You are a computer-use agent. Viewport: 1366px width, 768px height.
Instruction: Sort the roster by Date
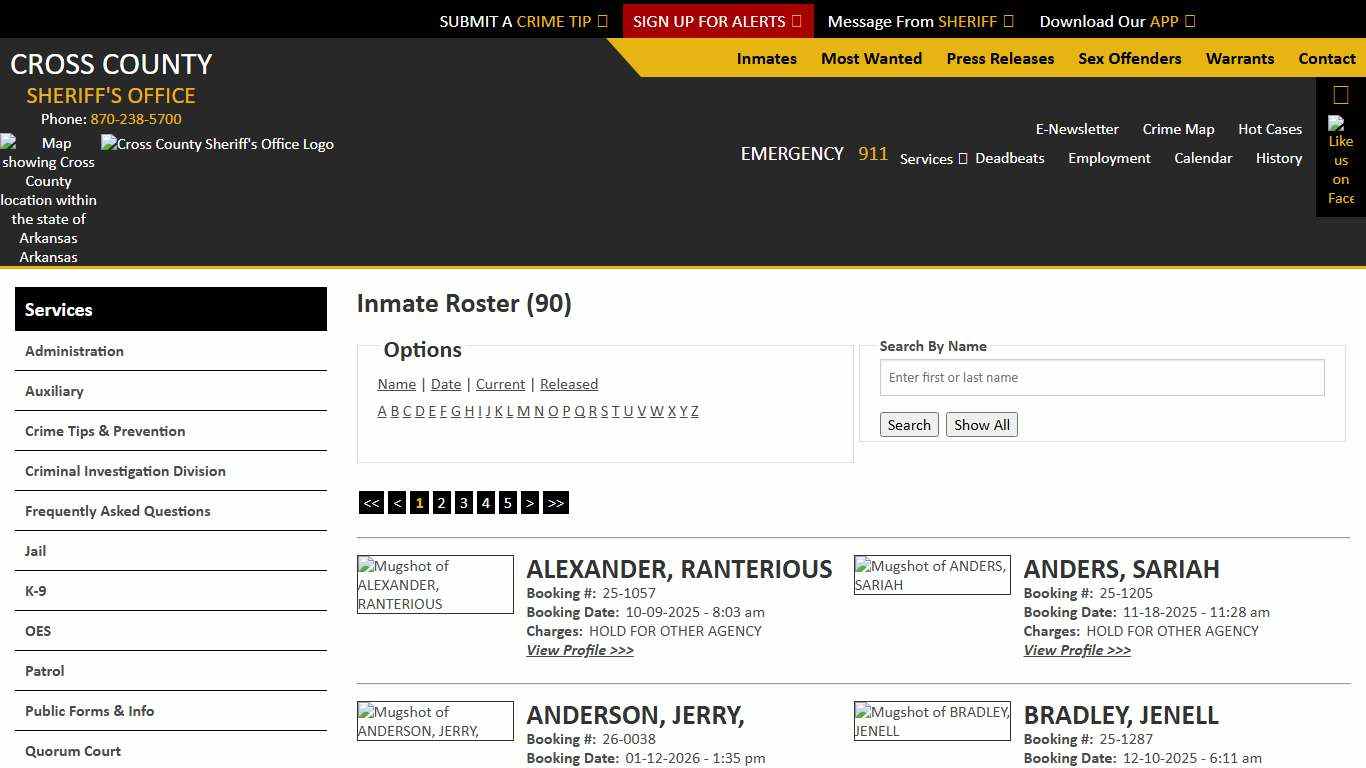pyautogui.click(x=446, y=384)
